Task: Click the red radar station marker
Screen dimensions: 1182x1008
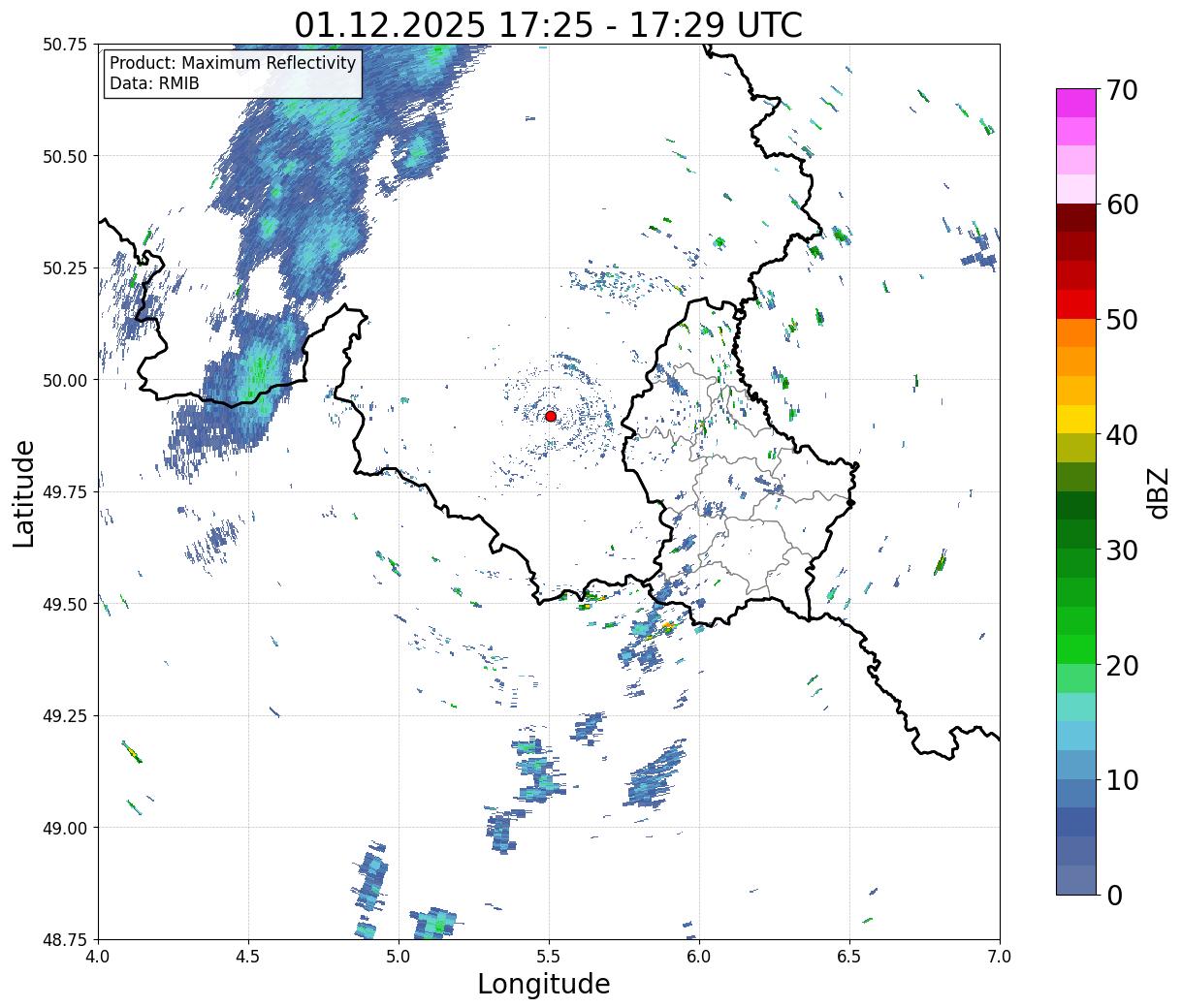Action: pyautogui.click(x=550, y=416)
